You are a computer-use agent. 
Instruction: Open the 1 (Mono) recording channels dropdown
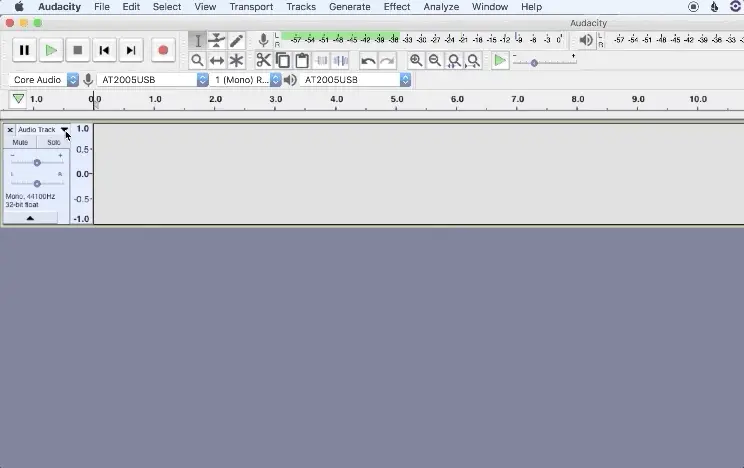[246, 80]
